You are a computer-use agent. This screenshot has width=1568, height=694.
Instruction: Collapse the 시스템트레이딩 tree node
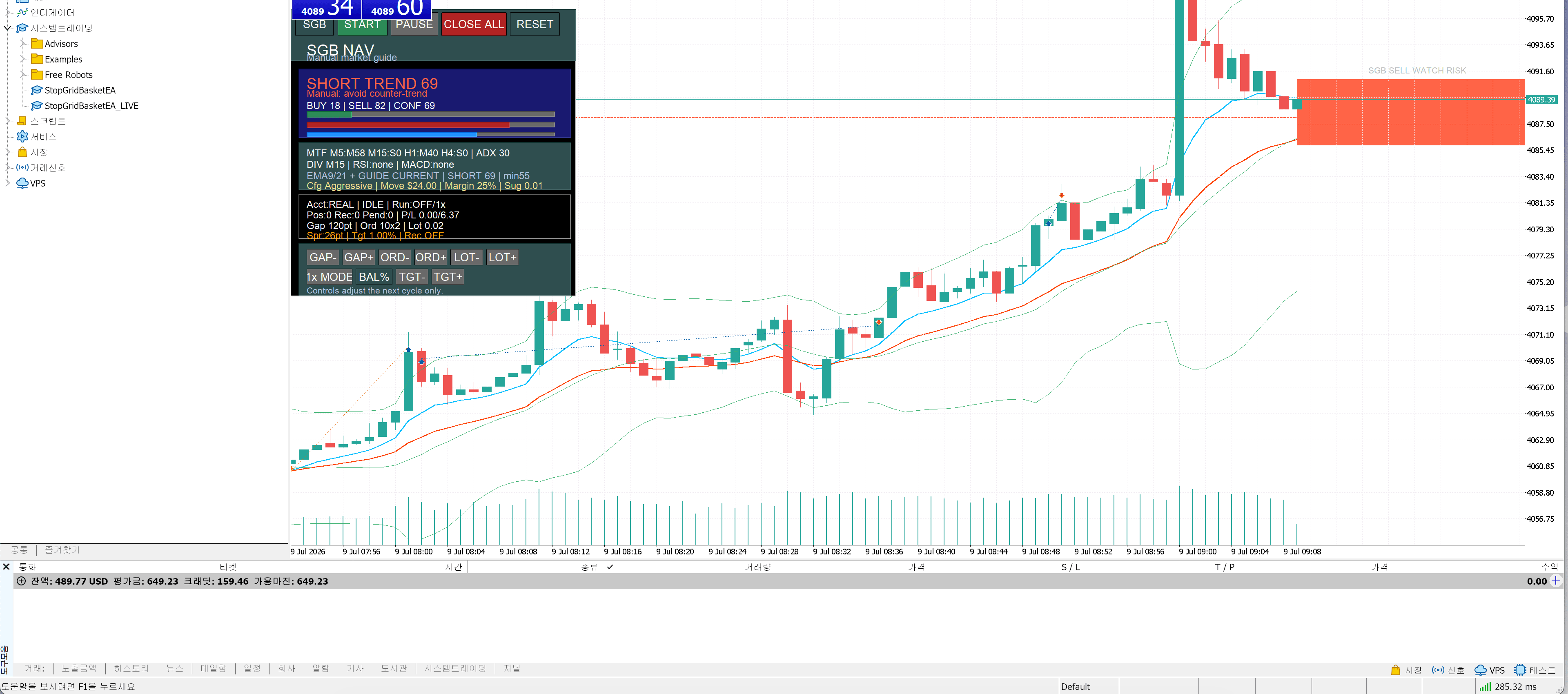click(7, 28)
